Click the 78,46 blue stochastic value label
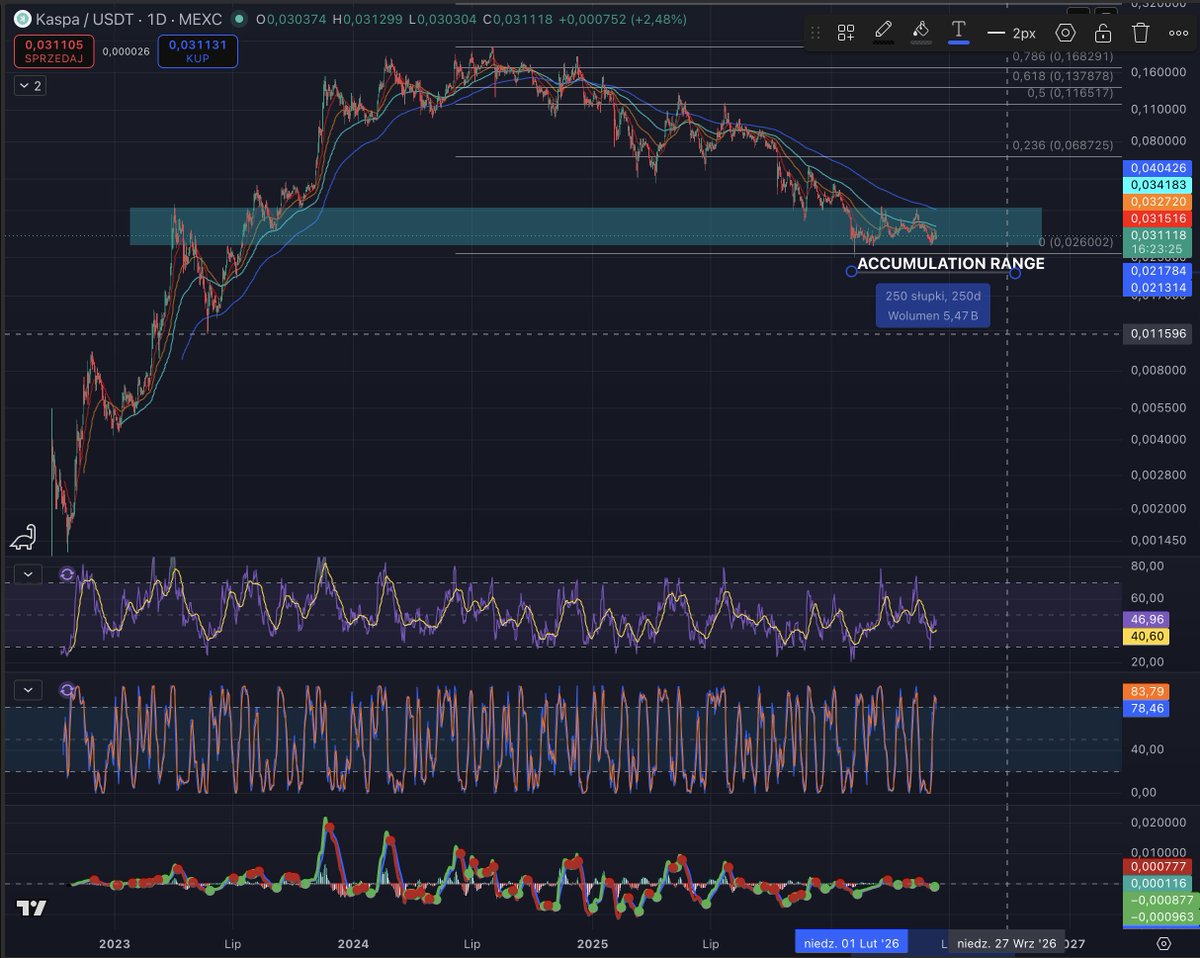The width and height of the screenshot is (1200, 958). (x=1144, y=707)
